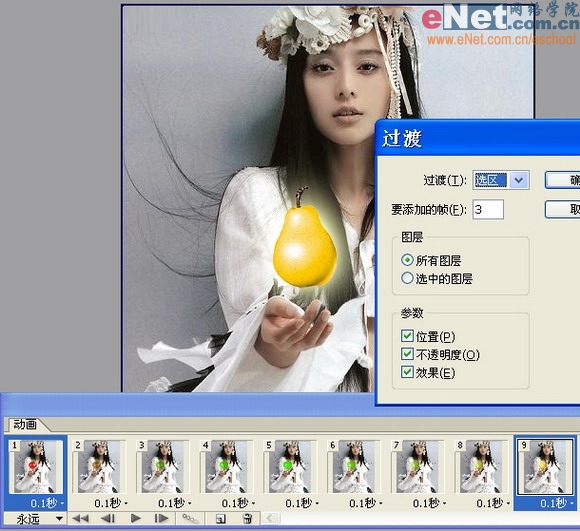Click the 要添加的帧 input field
This screenshot has height=531, width=580.
(488, 210)
